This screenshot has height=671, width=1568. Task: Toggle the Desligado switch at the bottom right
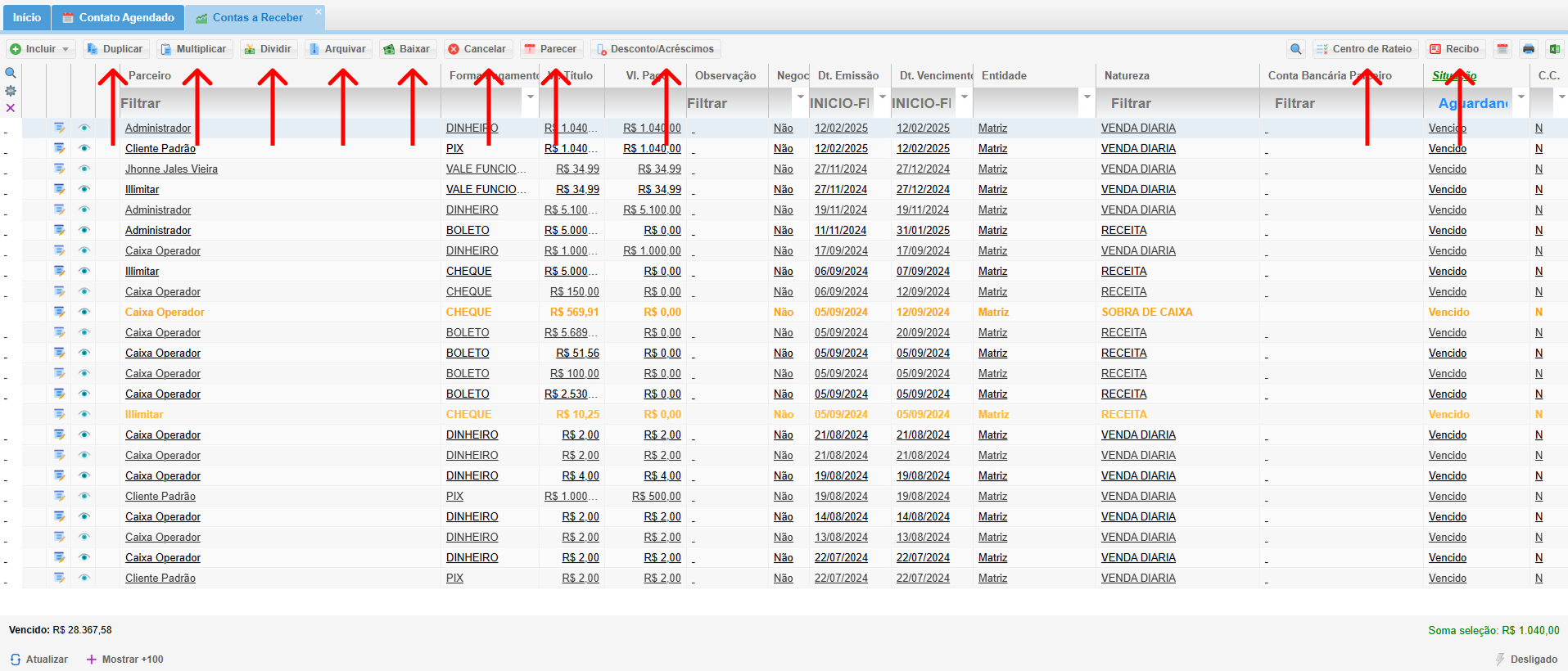coord(1526,659)
